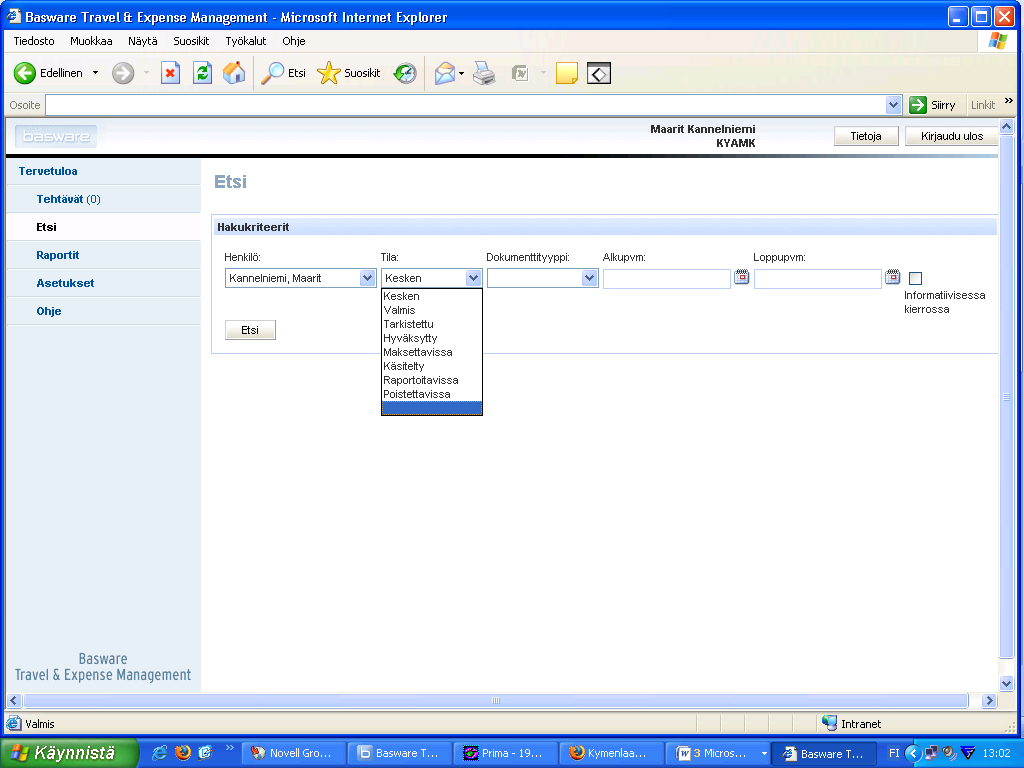Print the page with the printer icon
Screen dimensions: 1024x768
pyautogui.click(x=484, y=73)
